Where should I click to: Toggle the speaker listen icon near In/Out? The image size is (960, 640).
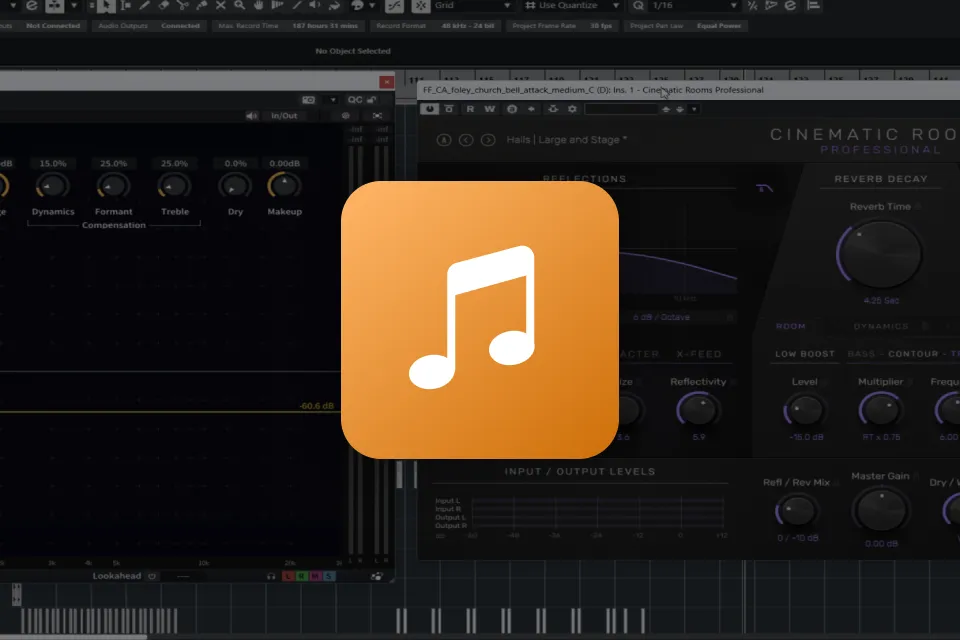252,116
